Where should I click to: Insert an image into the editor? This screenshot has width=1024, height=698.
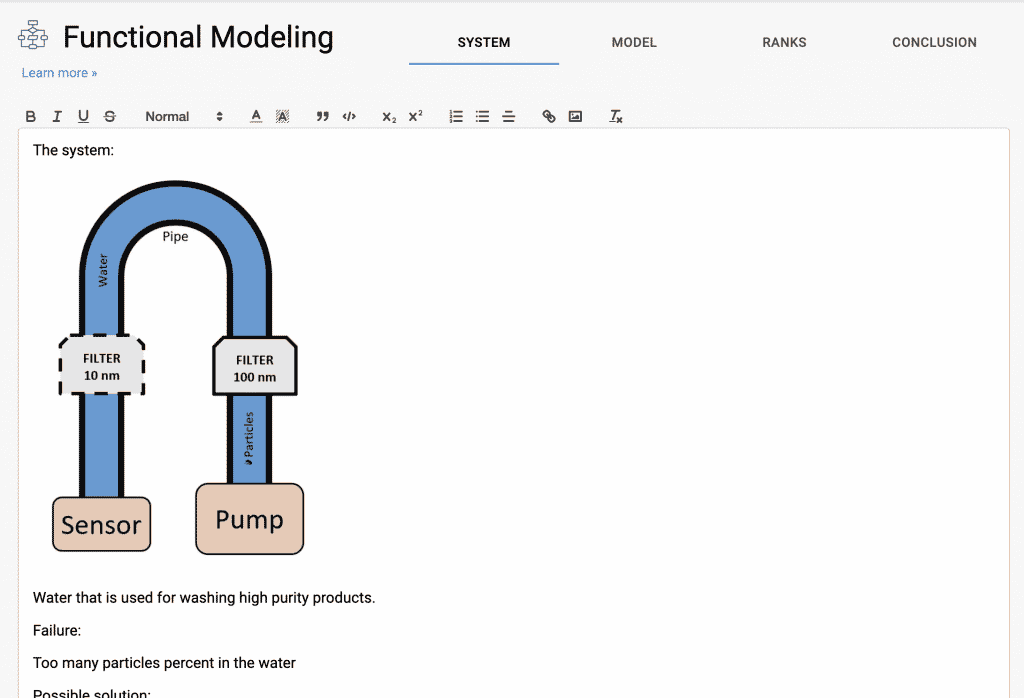(x=575, y=116)
